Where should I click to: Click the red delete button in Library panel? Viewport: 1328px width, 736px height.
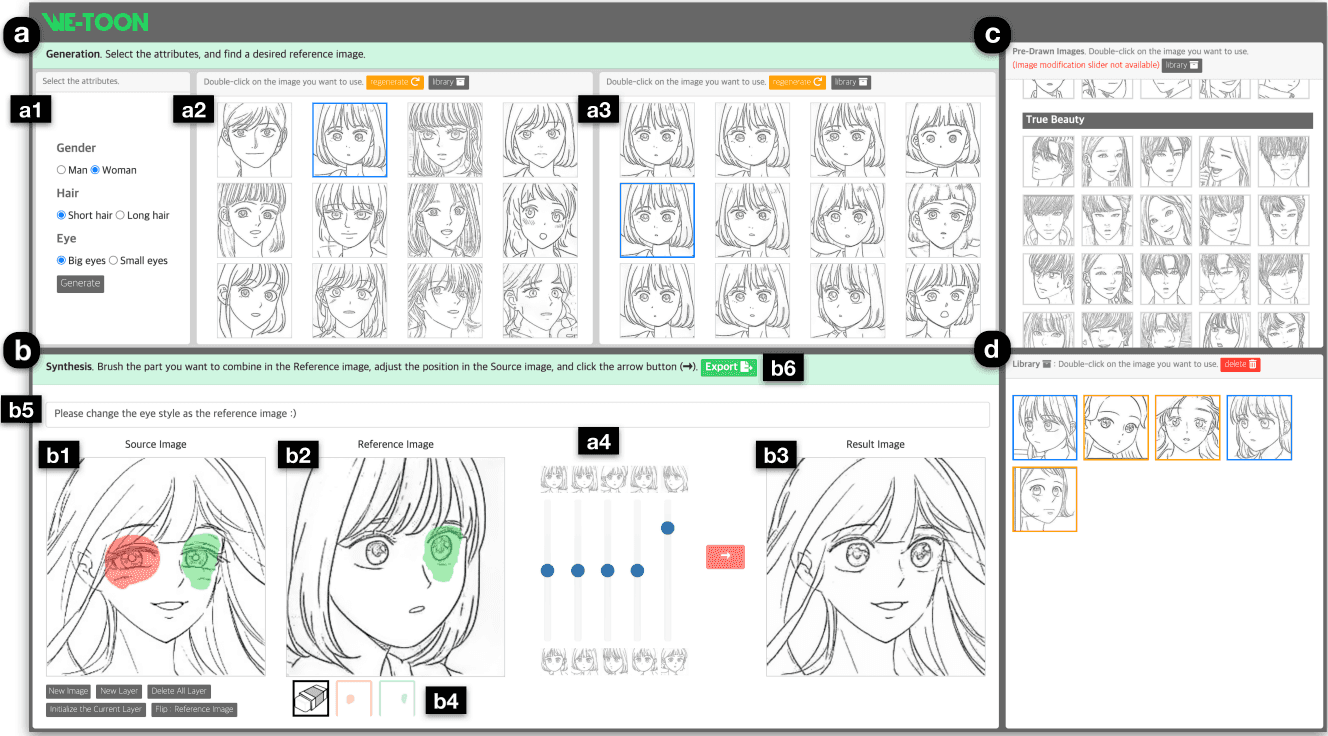(1240, 364)
